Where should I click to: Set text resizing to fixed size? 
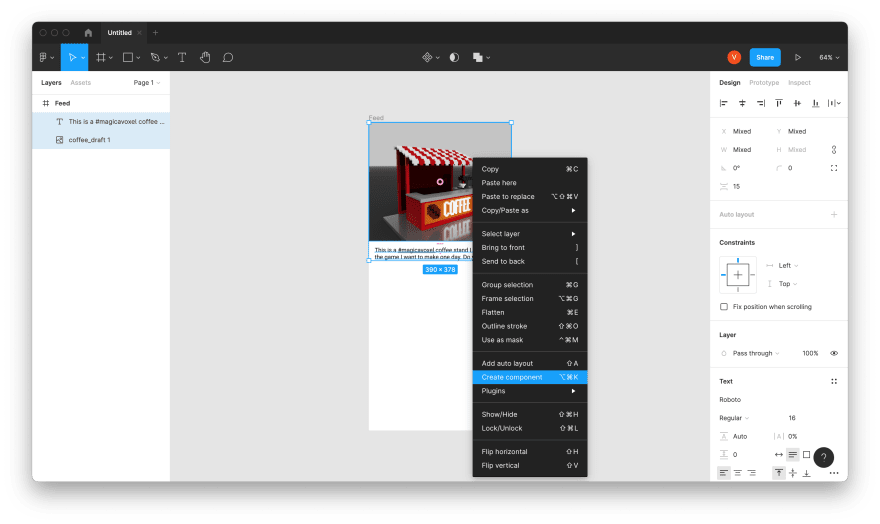tap(806, 454)
